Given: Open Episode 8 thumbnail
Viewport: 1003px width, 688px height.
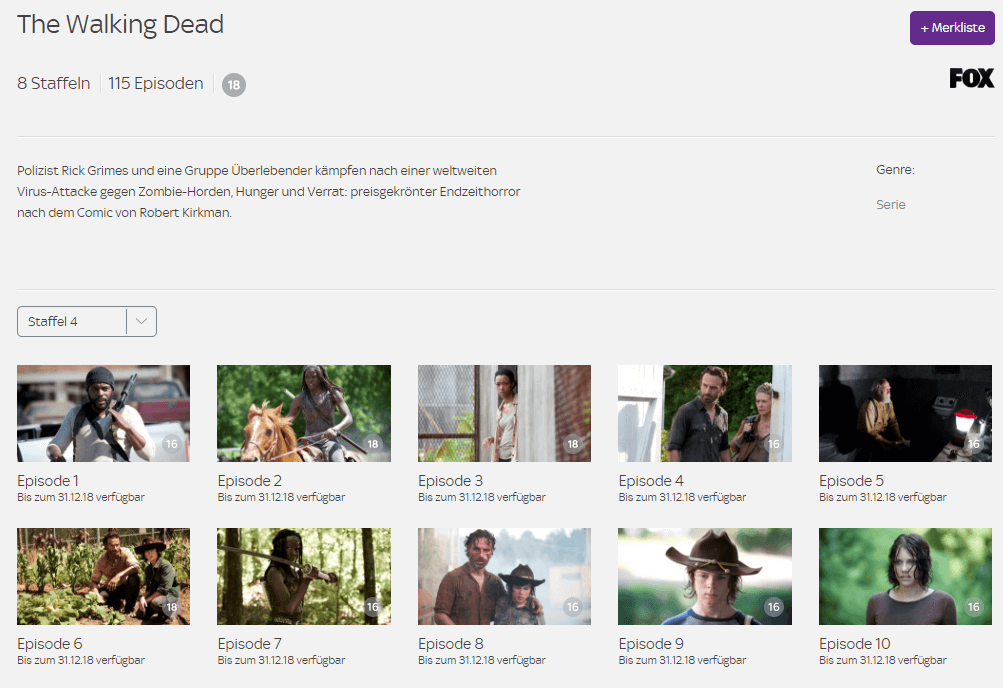Looking at the screenshot, I should (x=504, y=576).
